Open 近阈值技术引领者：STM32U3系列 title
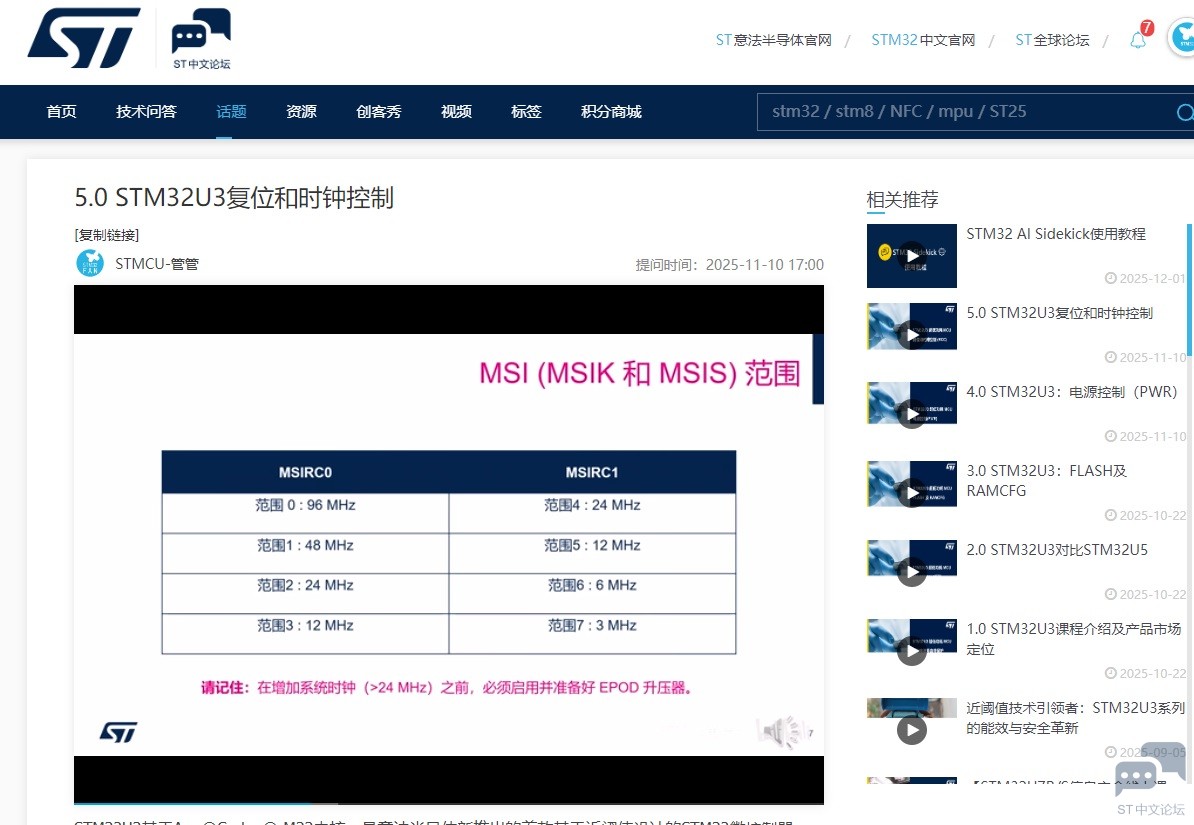This screenshot has width=1194, height=825. pyautogui.click(x=1075, y=718)
